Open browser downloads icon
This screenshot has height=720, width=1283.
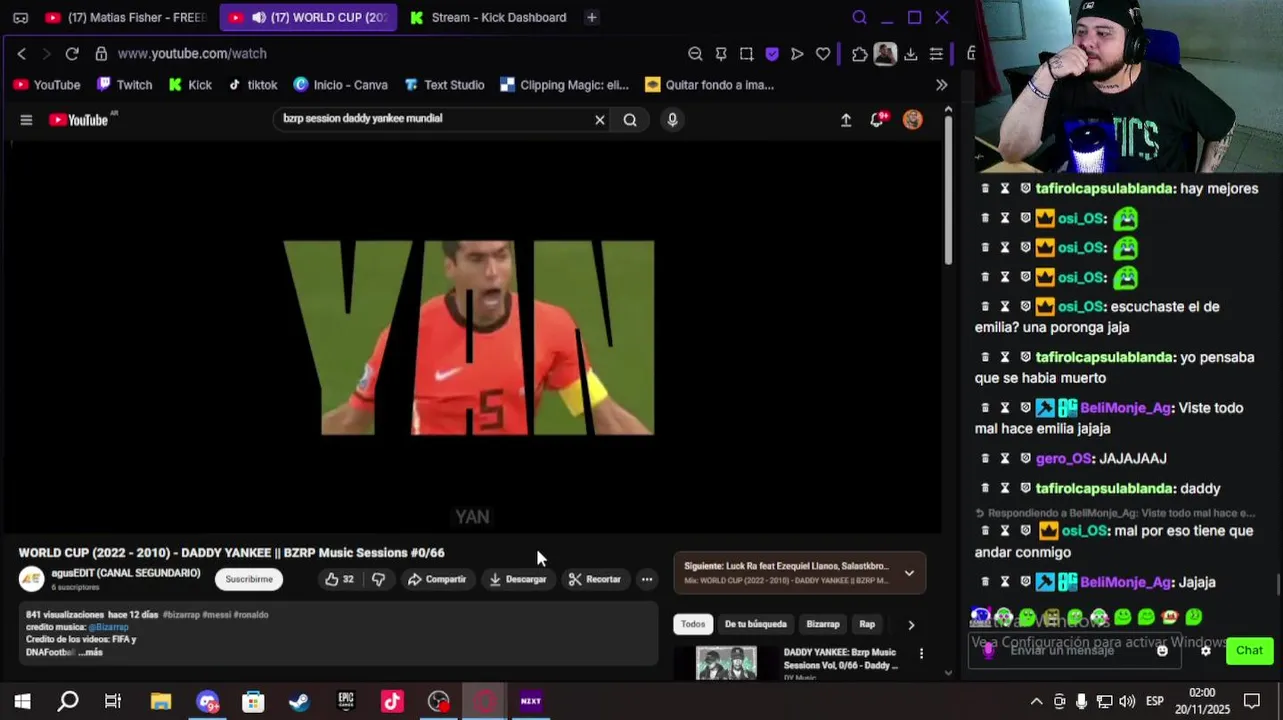click(910, 54)
